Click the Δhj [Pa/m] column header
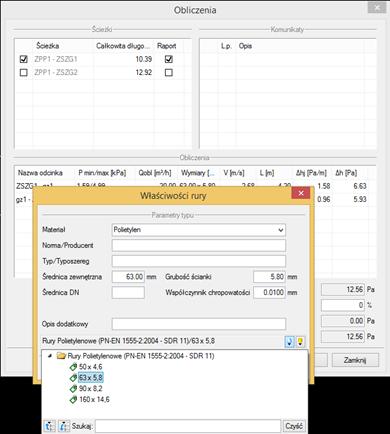390x434 pixels. click(x=311, y=173)
